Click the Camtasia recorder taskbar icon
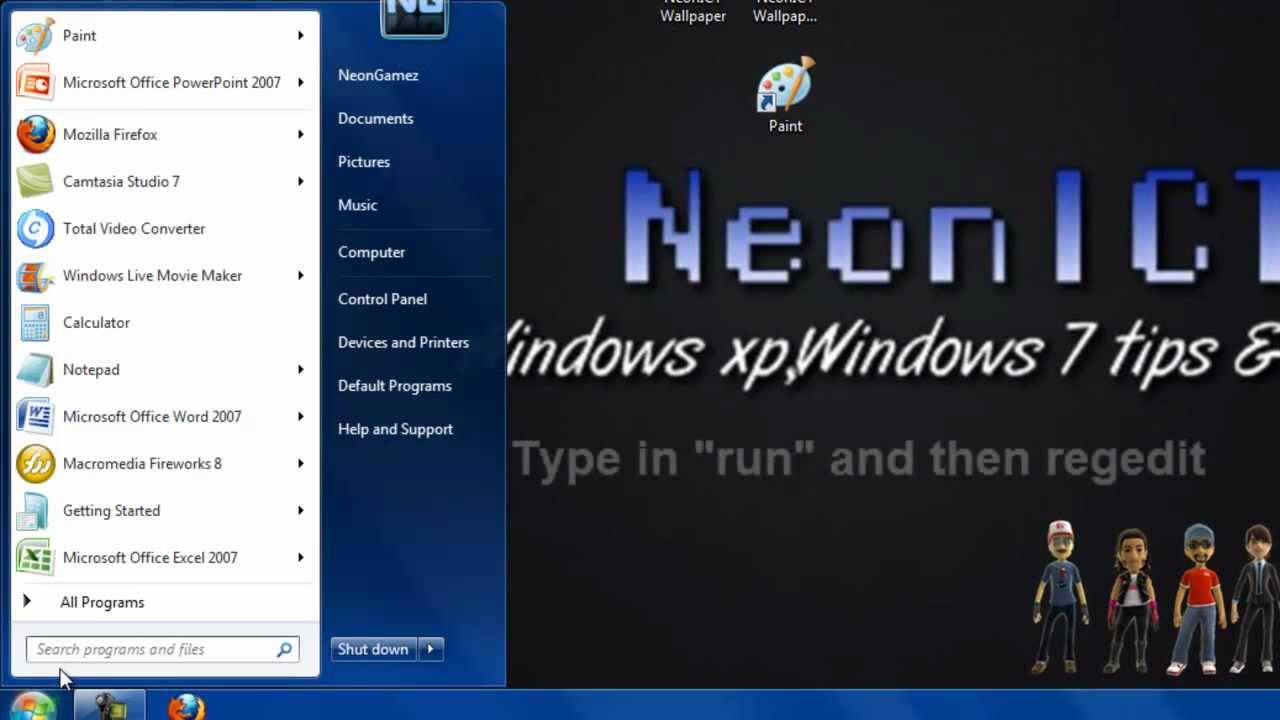The height and width of the screenshot is (720, 1280). point(110,707)
